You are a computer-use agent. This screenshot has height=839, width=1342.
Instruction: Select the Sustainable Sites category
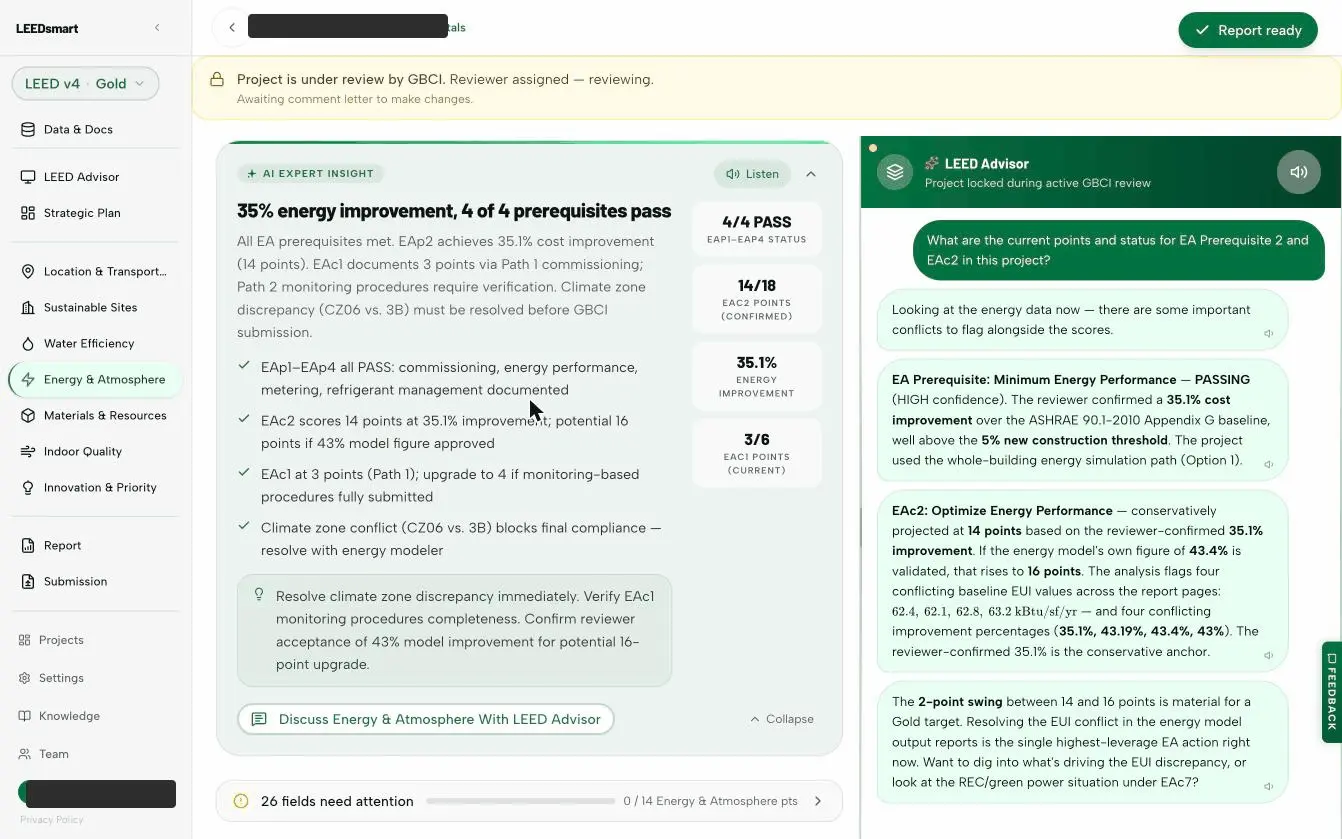90,307
